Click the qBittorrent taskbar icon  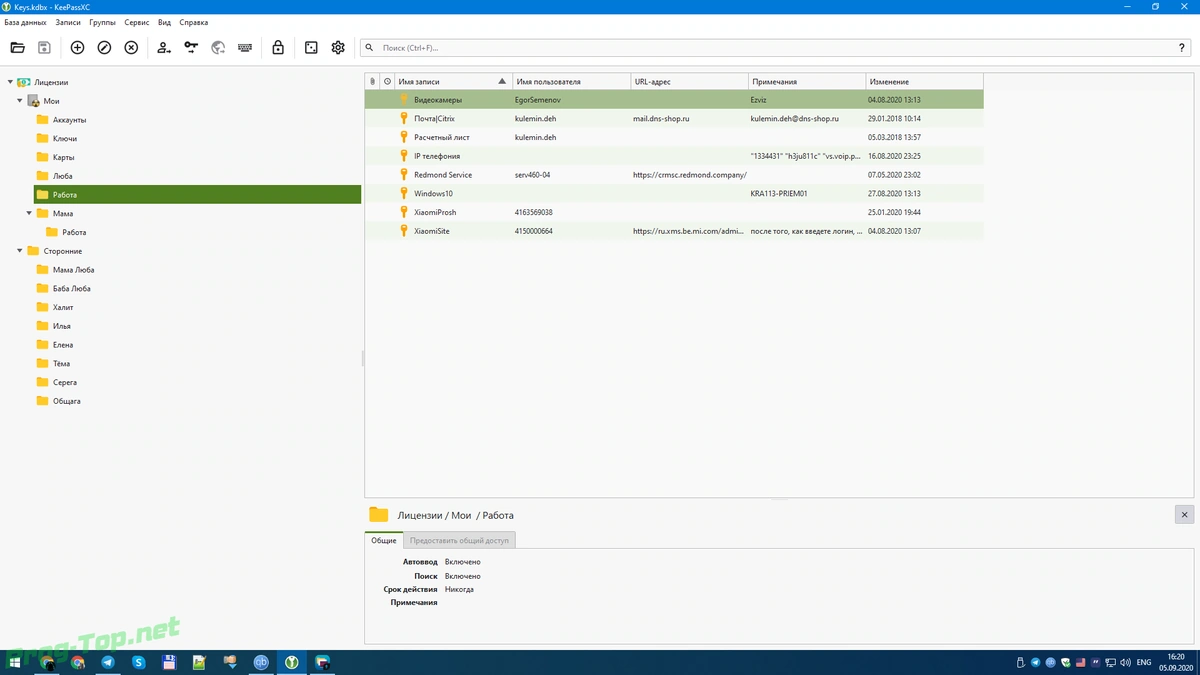click(261, 662)
